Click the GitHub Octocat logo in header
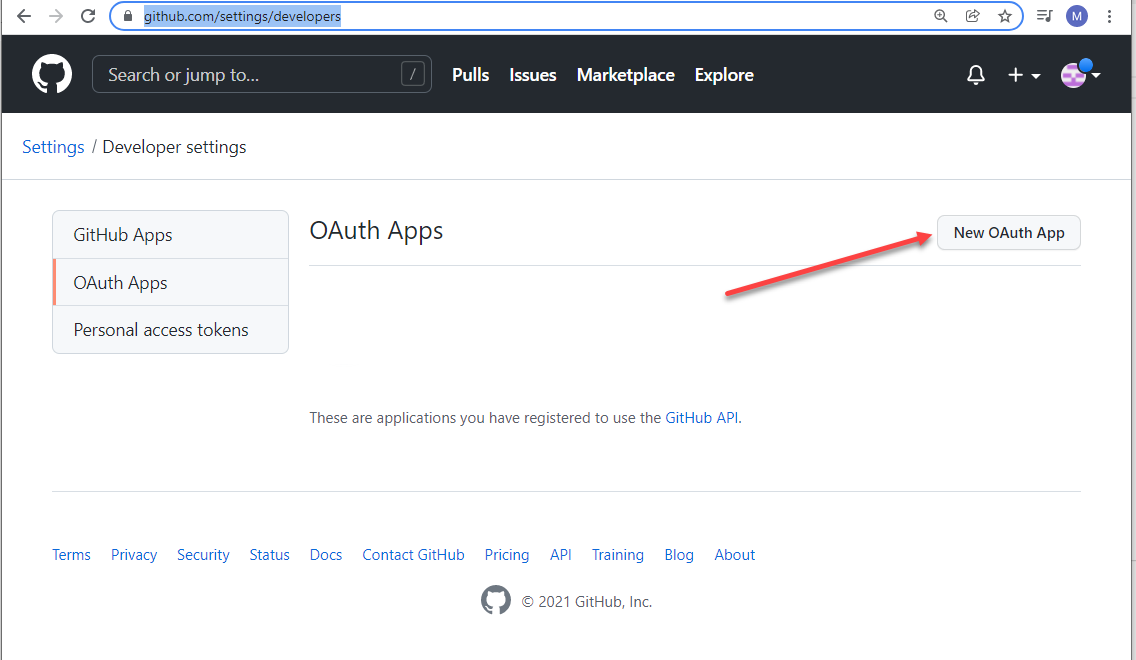The height and width of the screenshot is (660, 1136). pyautogui.click(x=52, y=75)
